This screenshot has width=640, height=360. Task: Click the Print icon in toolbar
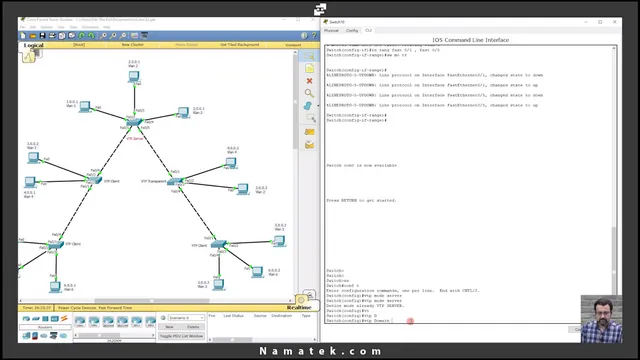pyautogui.click(x=52, y=36)
